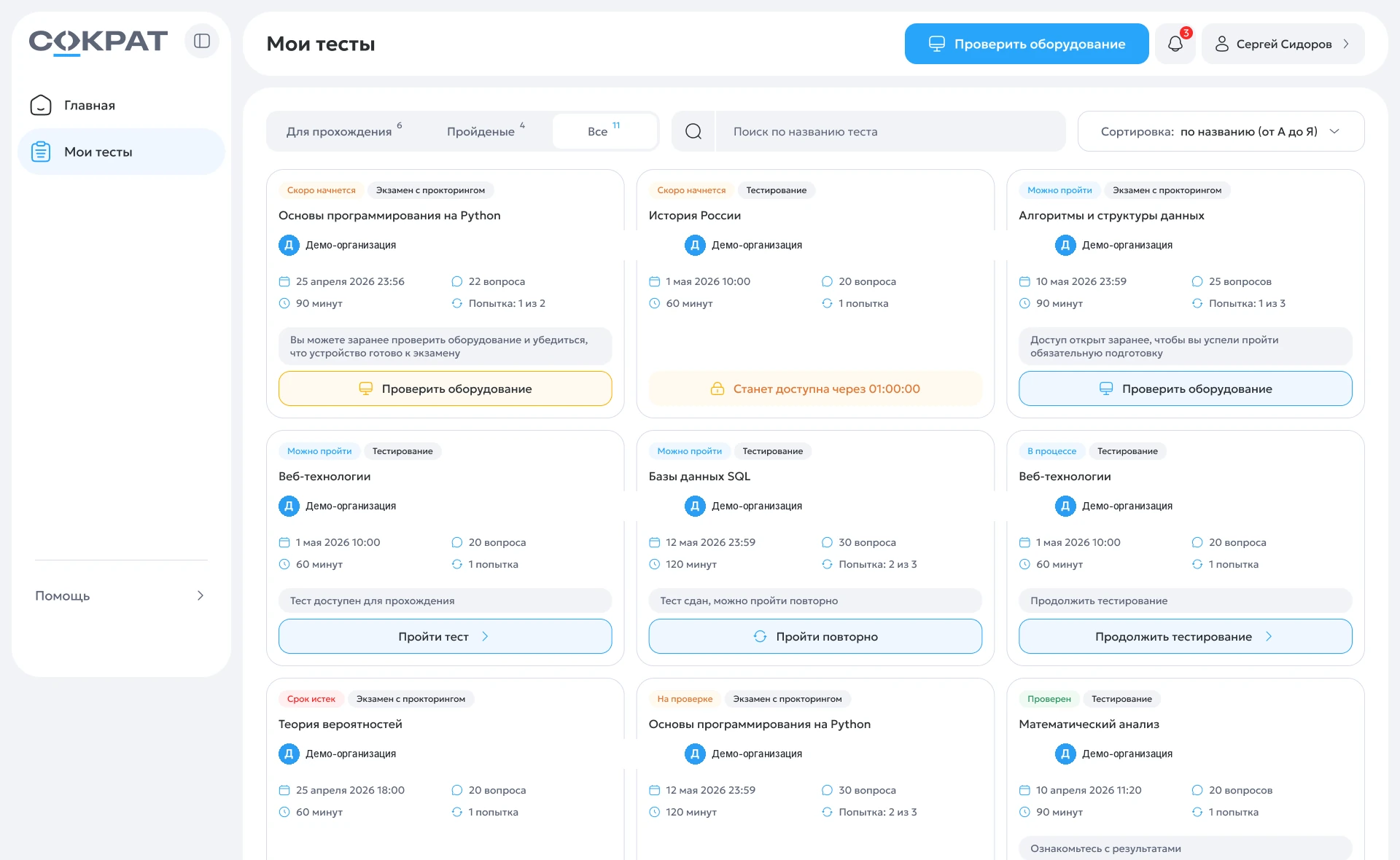Click the user profile icon beside Сергей Сидоров

click(x=1221, y=44)
